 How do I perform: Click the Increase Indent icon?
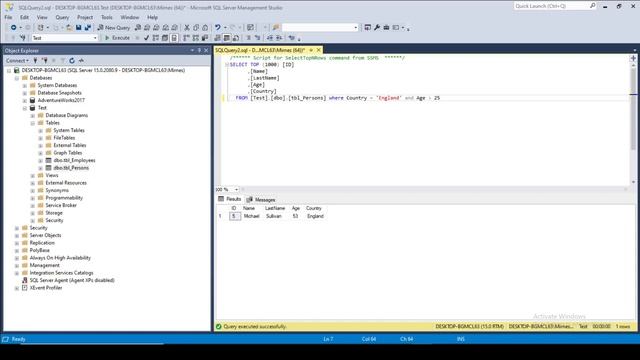click(x=279, y=38)
